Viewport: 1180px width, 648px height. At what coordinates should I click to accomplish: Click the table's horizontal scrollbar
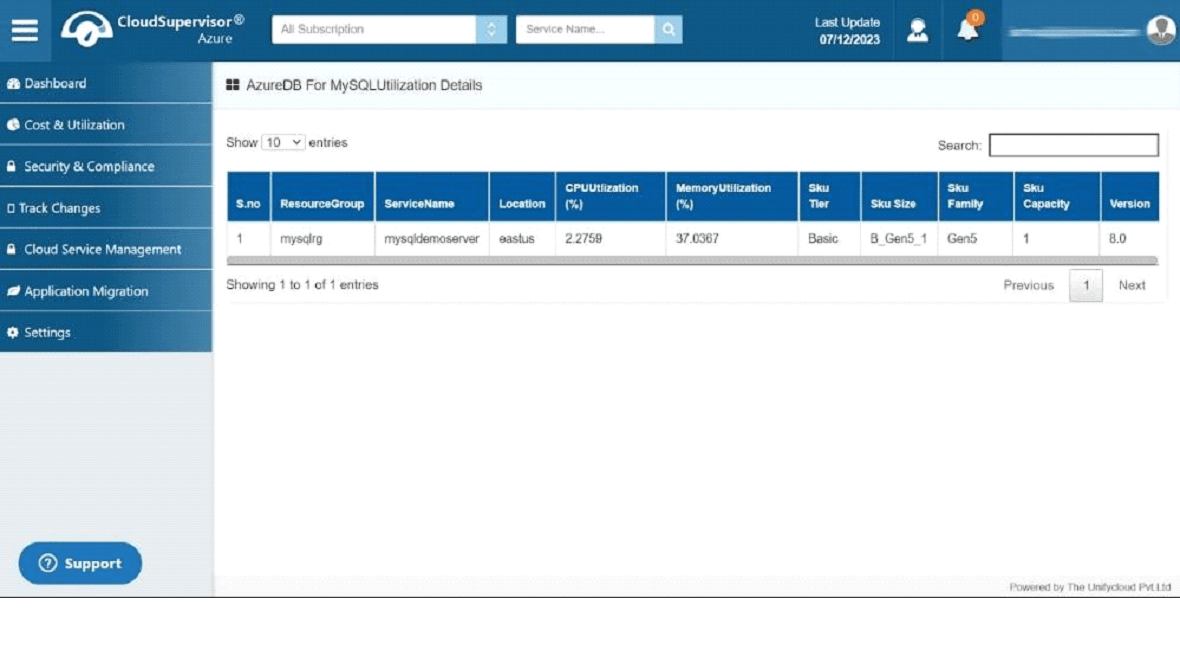692,261
